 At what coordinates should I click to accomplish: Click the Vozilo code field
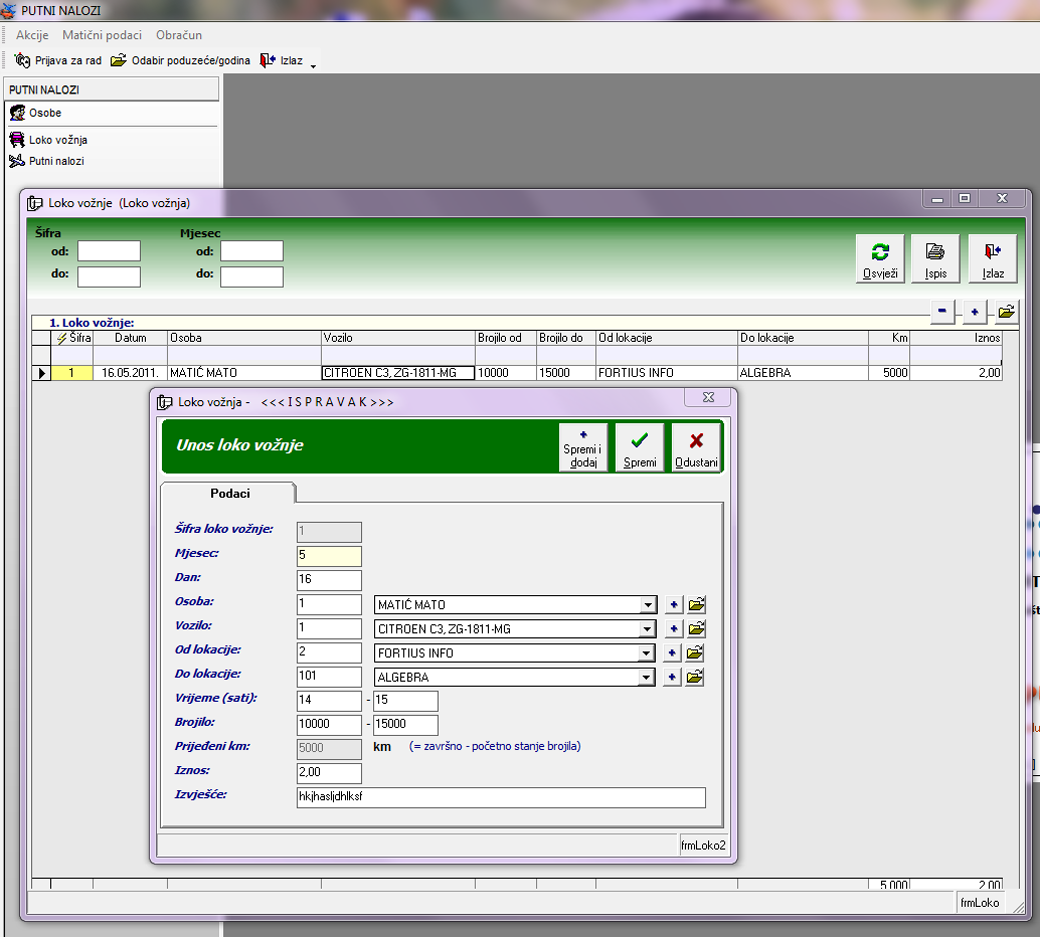[329, 628]
